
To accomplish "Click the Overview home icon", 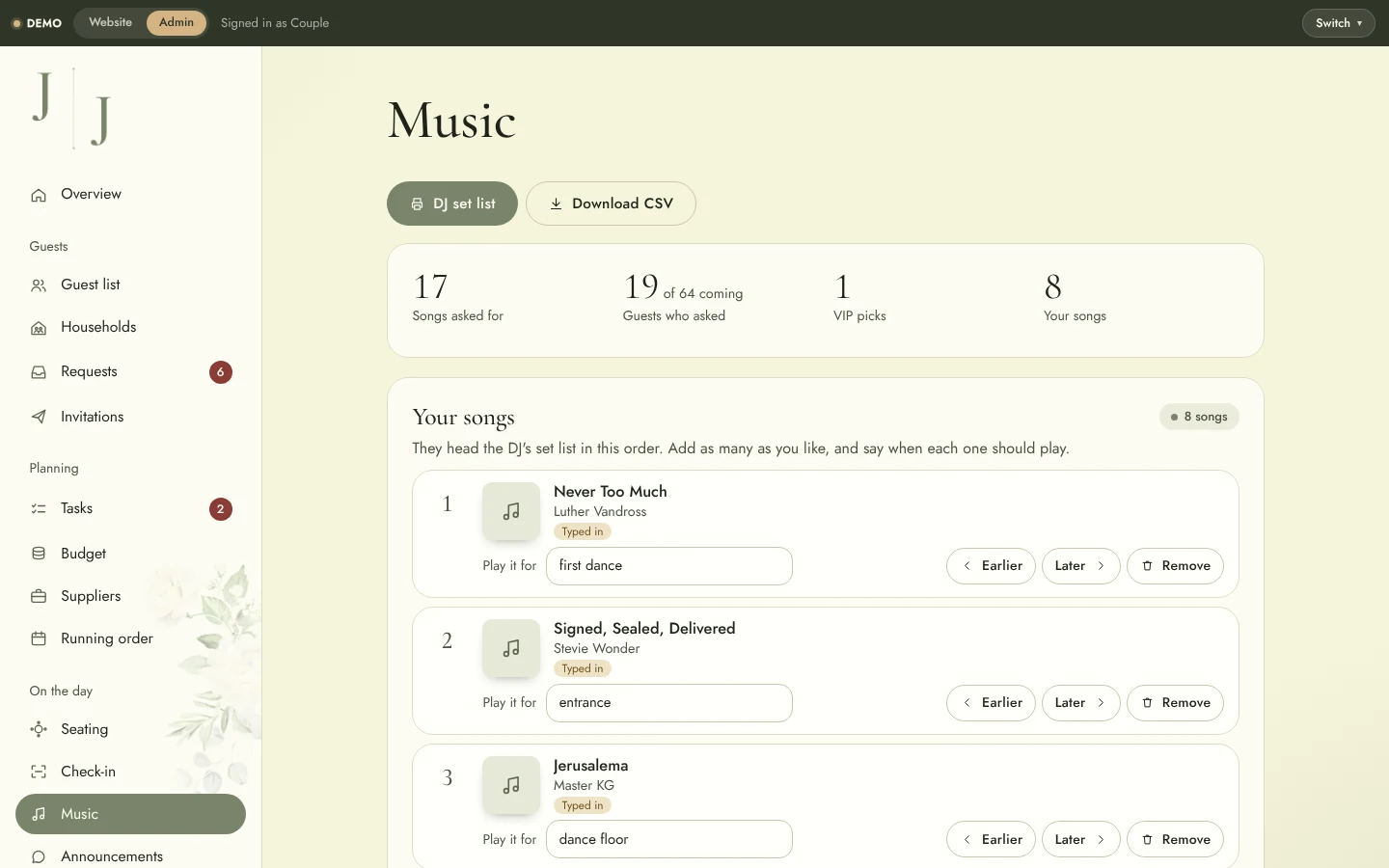I will (39, 195).
